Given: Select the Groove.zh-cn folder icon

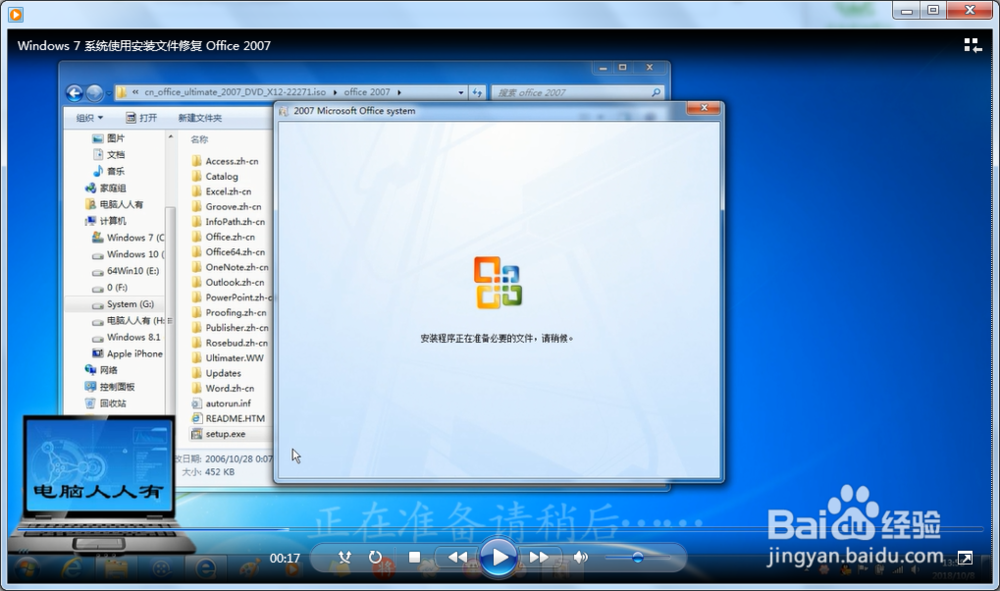Looking at the screenshot, I should [x=196, y=207].
